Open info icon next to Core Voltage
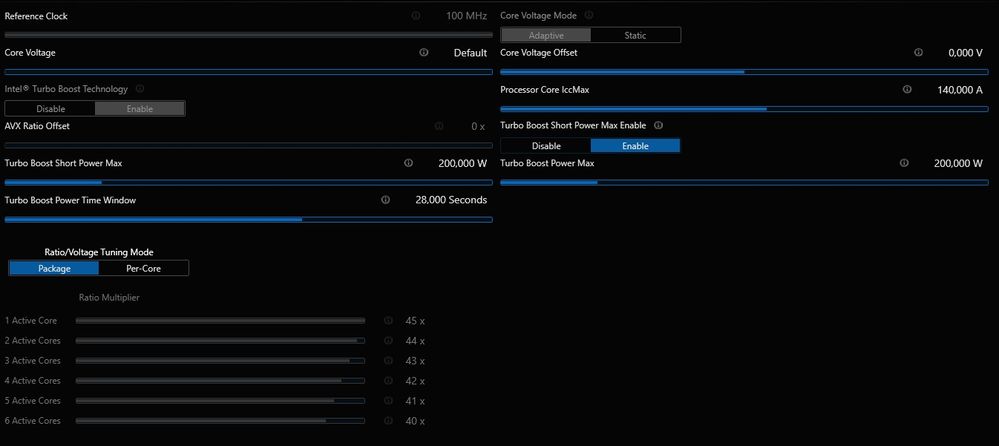 424,52
